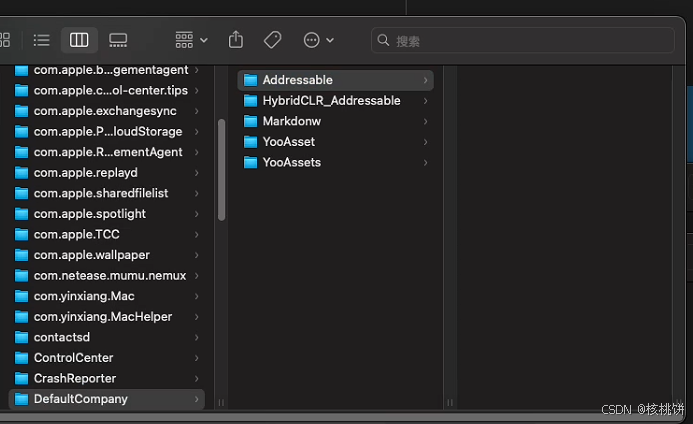Click the DefaultCompany folder icon
This screenshot has width=693, height=424.
(x=22, y=399)
